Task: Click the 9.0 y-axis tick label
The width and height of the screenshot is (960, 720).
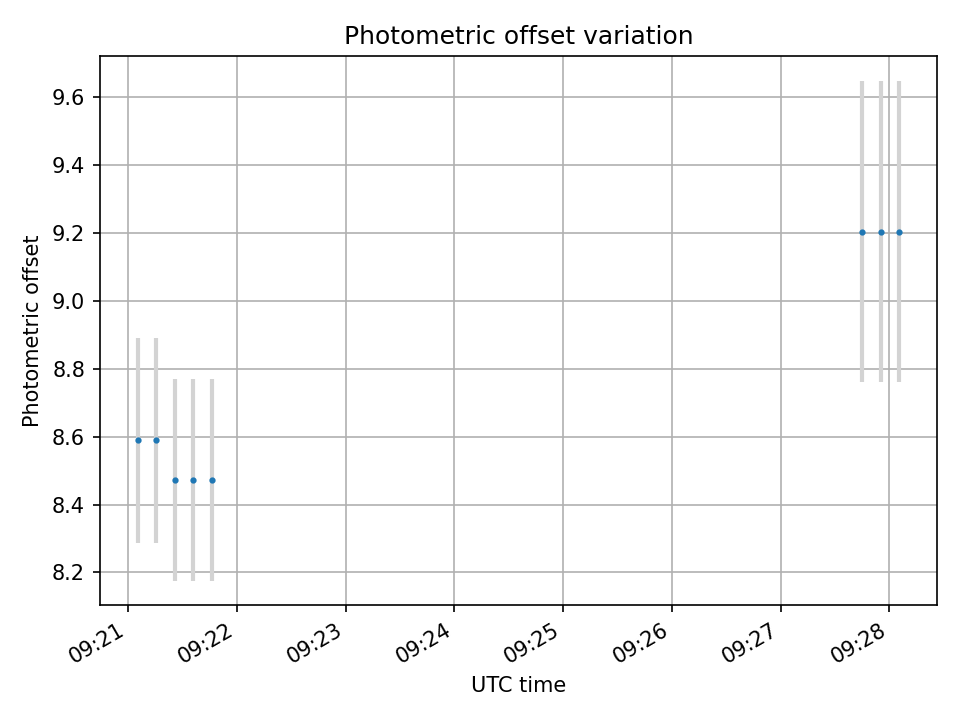Action: tap(69, 301)
